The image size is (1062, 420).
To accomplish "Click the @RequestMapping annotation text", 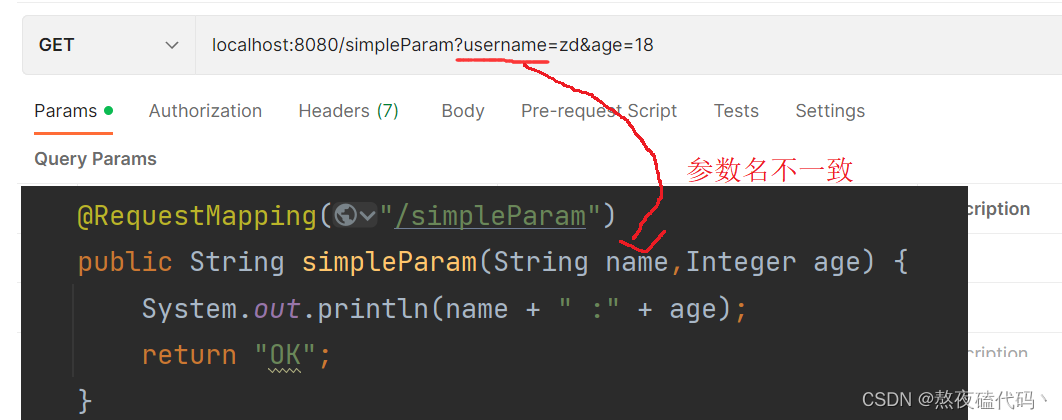I will point(196,216).
